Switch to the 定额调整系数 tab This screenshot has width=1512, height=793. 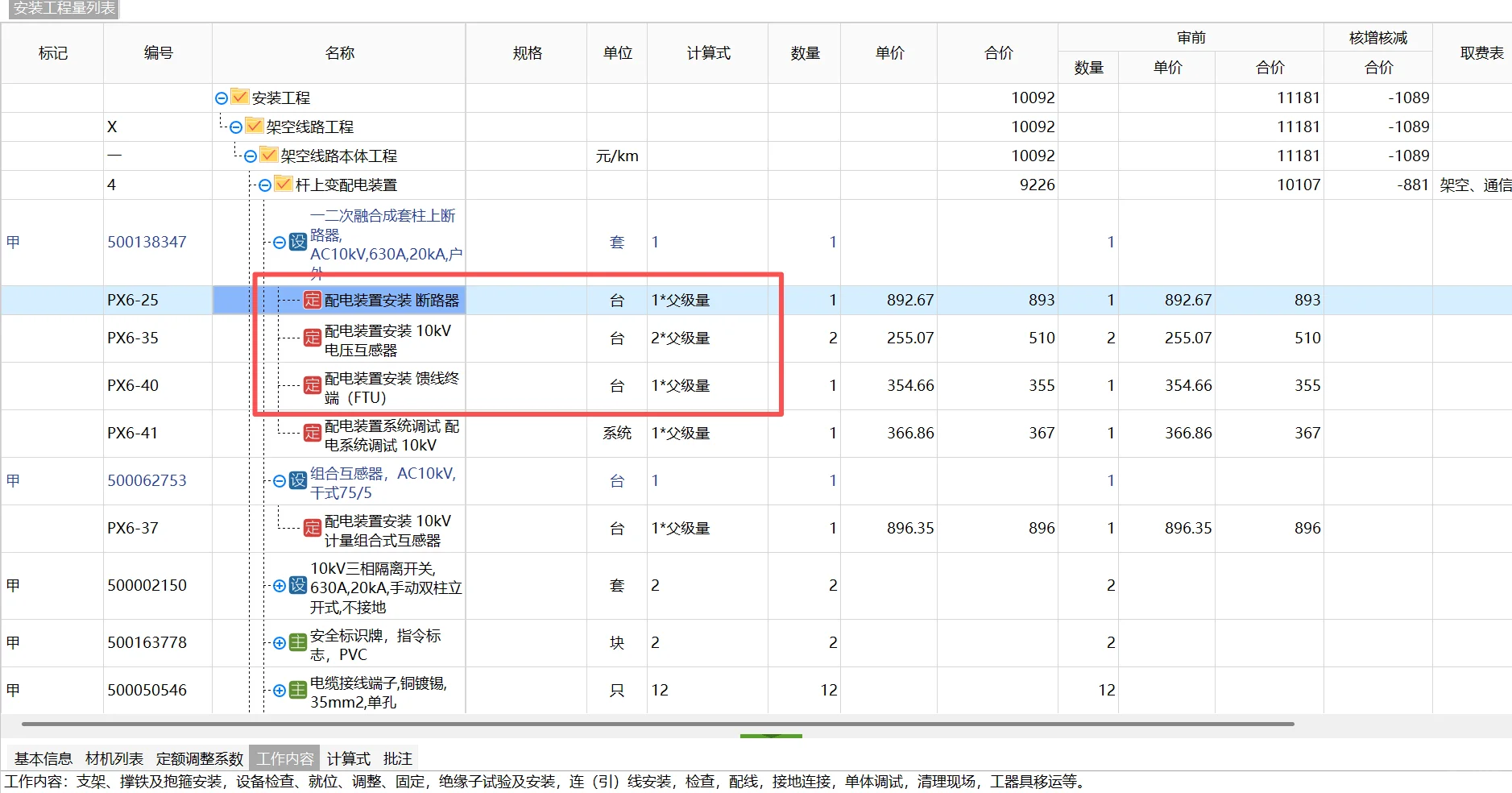(200, 758)
